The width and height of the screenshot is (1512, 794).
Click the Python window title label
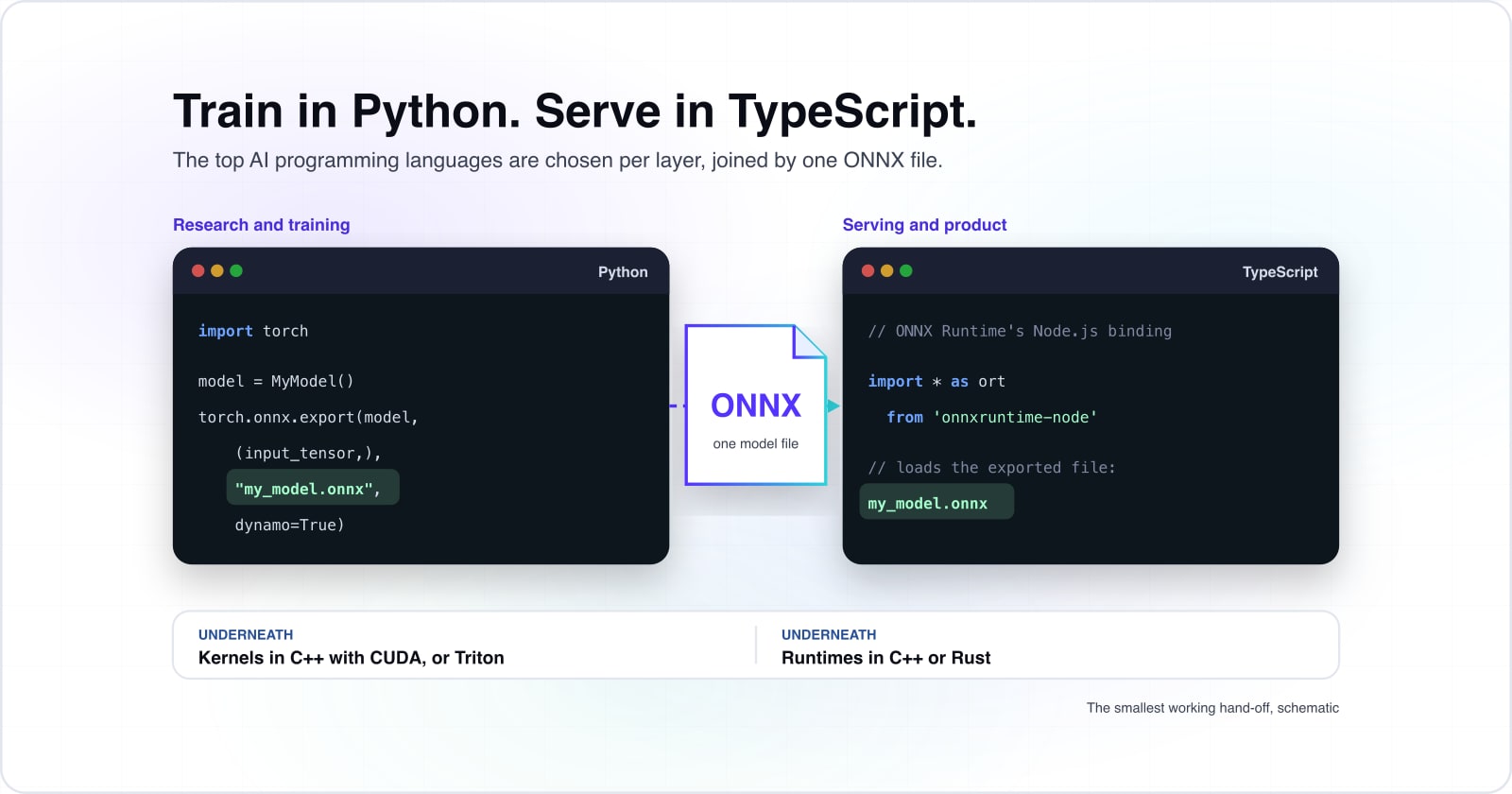pos(623,272)
